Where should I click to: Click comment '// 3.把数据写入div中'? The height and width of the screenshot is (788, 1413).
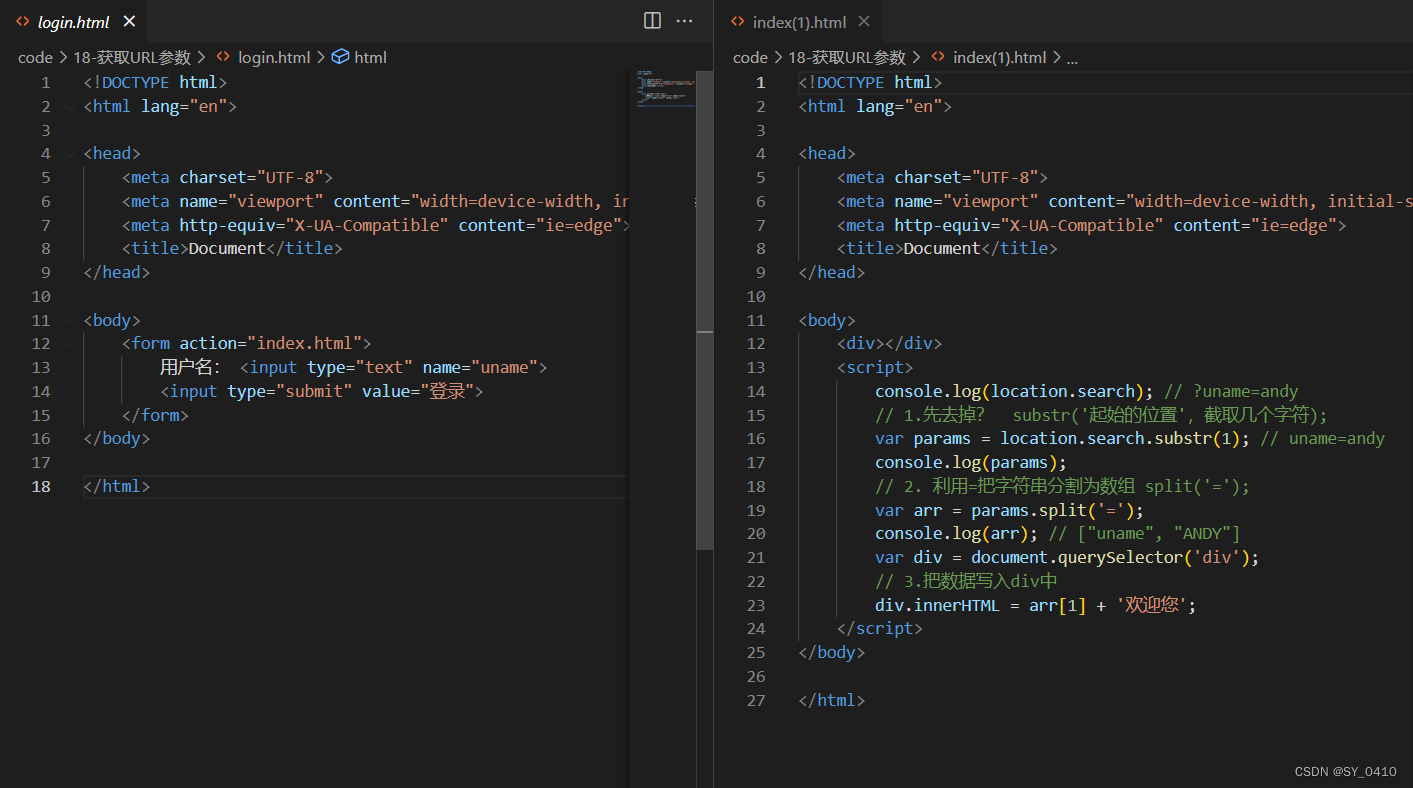pos(966,581)
